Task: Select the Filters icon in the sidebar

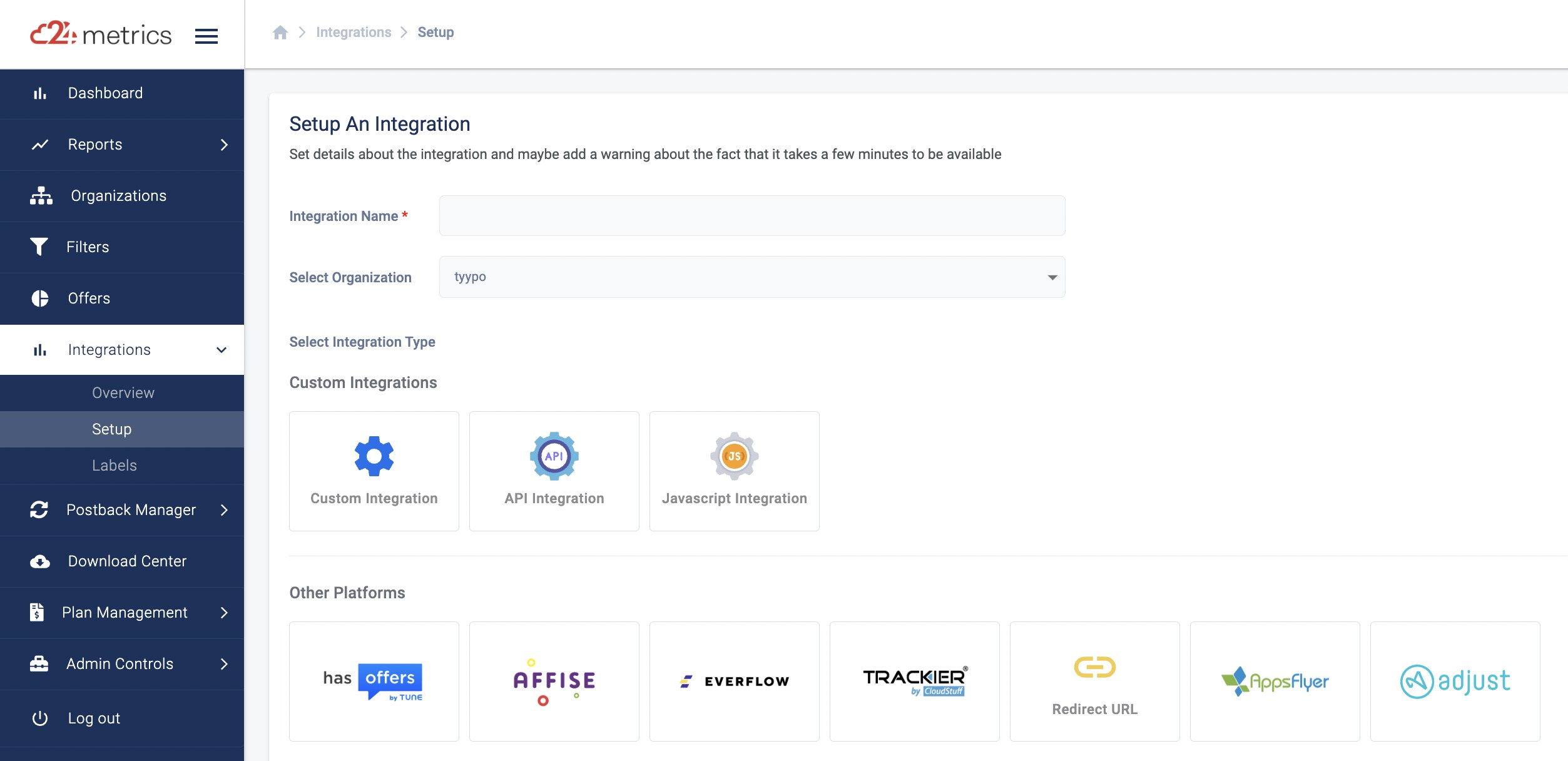Action: tap(39, 247)
